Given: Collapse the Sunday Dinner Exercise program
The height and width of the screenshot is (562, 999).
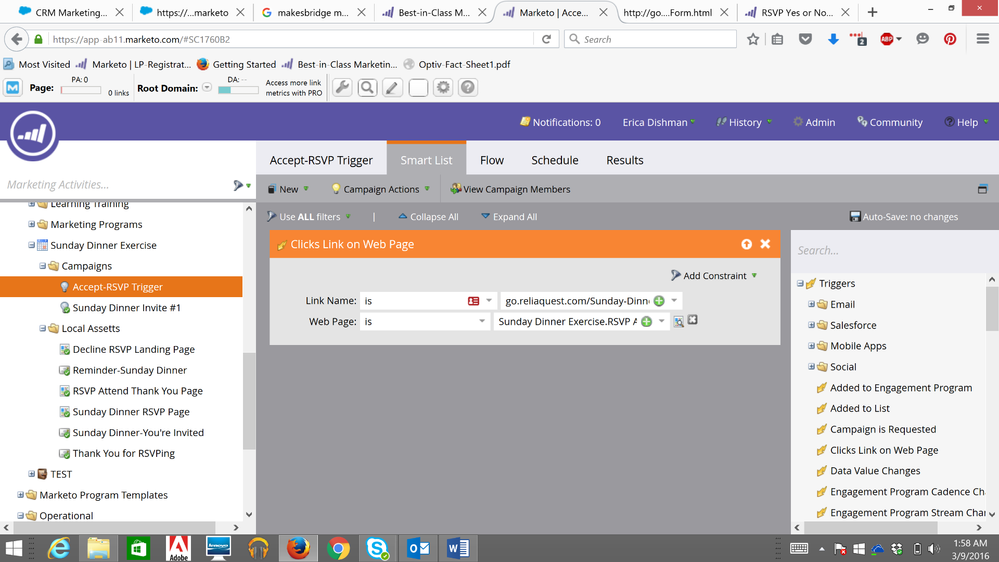Looking at the screenshot, I should click(x=31, y=245).
